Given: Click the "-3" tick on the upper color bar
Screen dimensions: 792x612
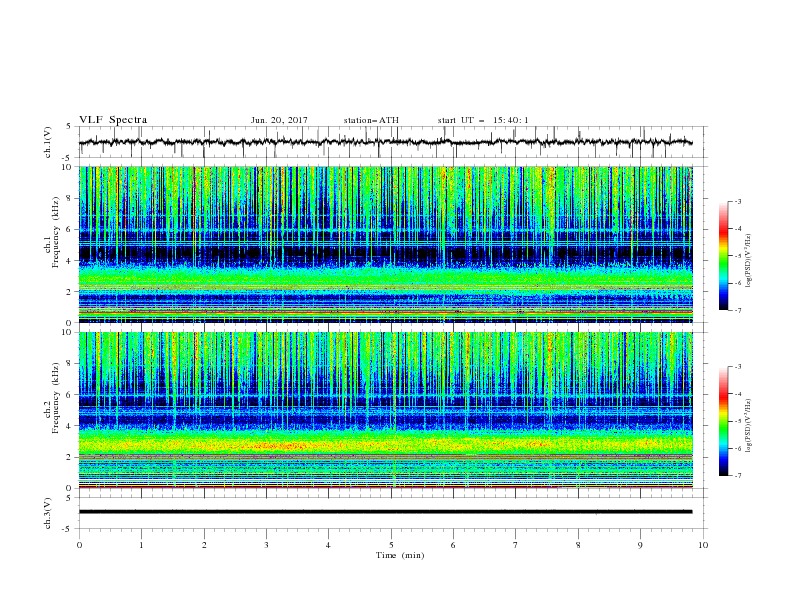Looking at the screenshot, I should [738, 201].
